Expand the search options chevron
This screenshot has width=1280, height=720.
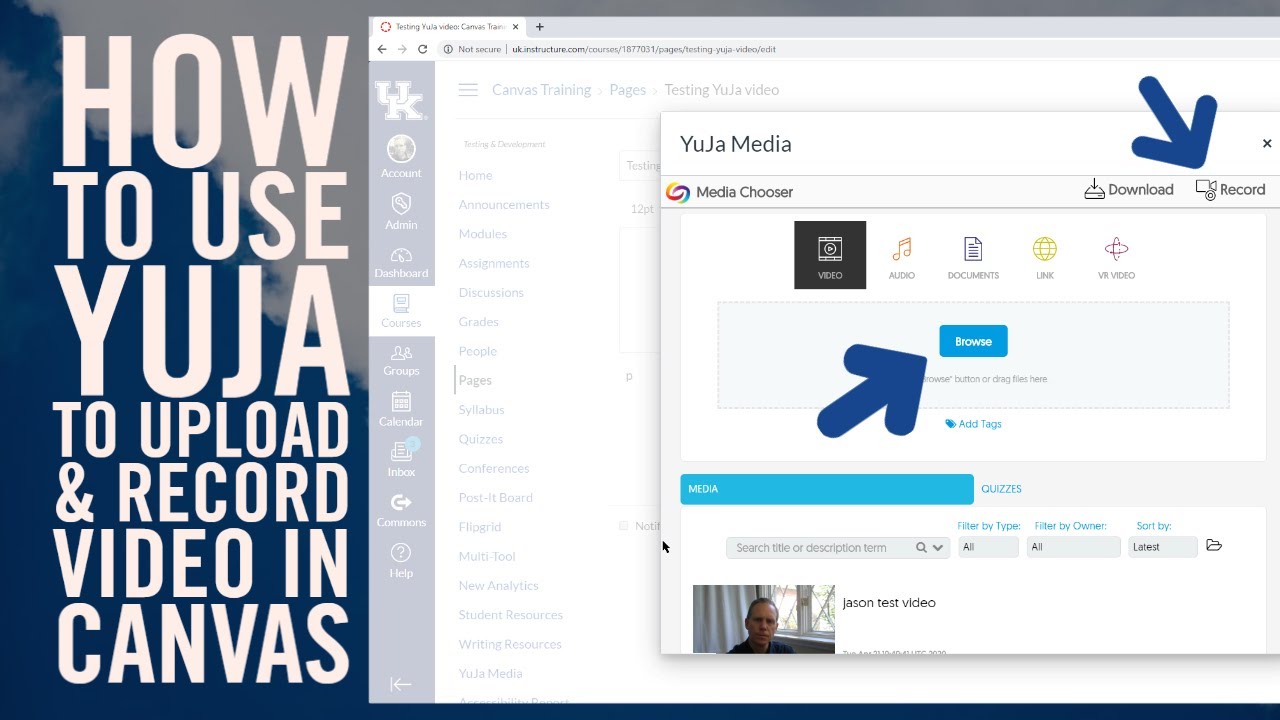[938, 548]
